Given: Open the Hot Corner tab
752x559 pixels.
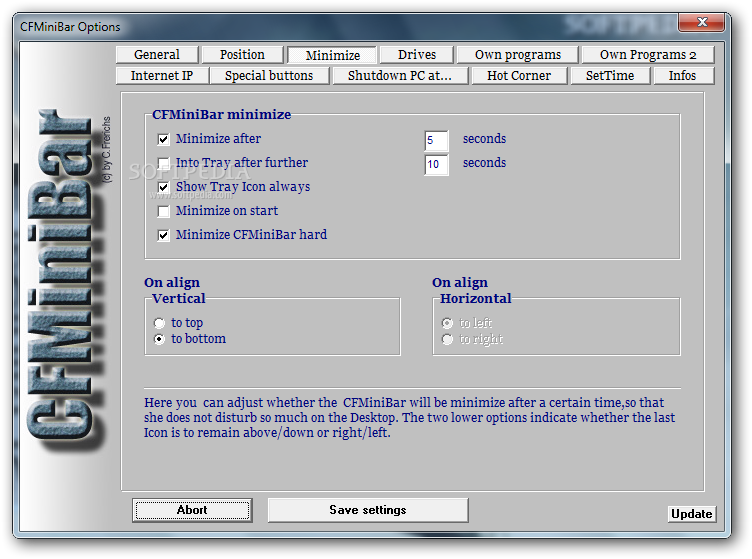Looking at the screenshot, I should pyautogui.click(x=519, y=76).
